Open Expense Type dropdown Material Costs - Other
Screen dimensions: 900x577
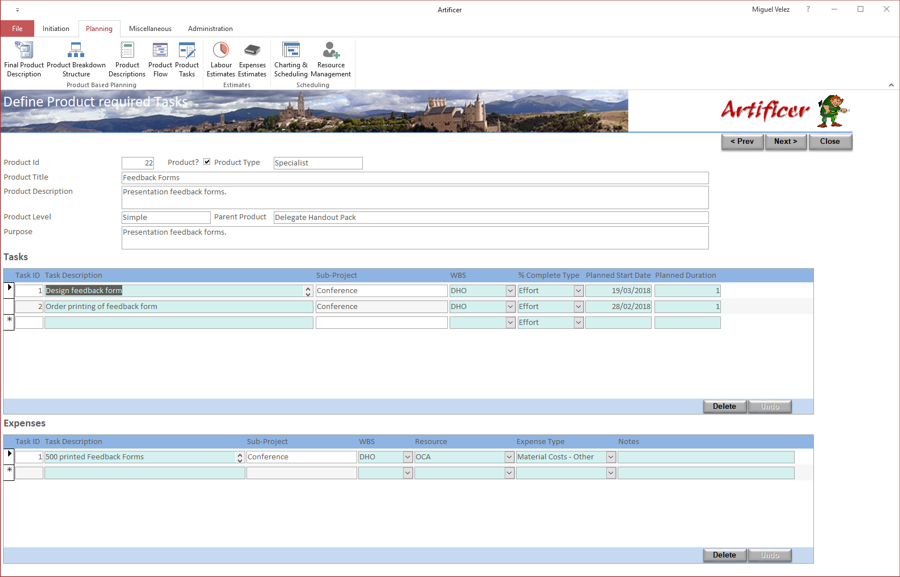611,457
